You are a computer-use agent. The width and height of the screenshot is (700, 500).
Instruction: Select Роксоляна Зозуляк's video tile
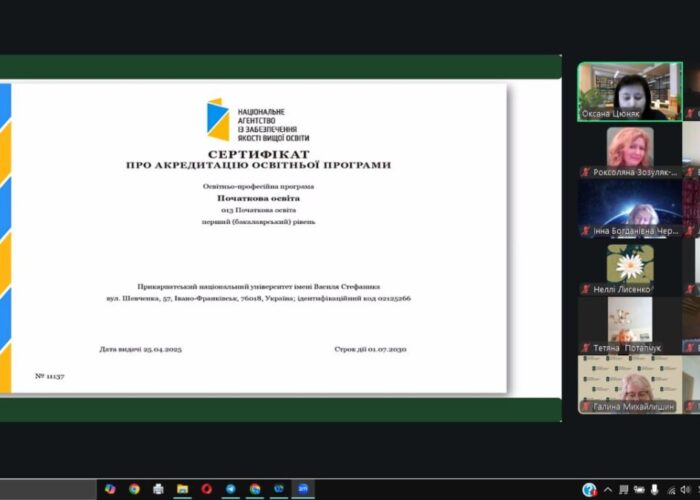[630, 148]
